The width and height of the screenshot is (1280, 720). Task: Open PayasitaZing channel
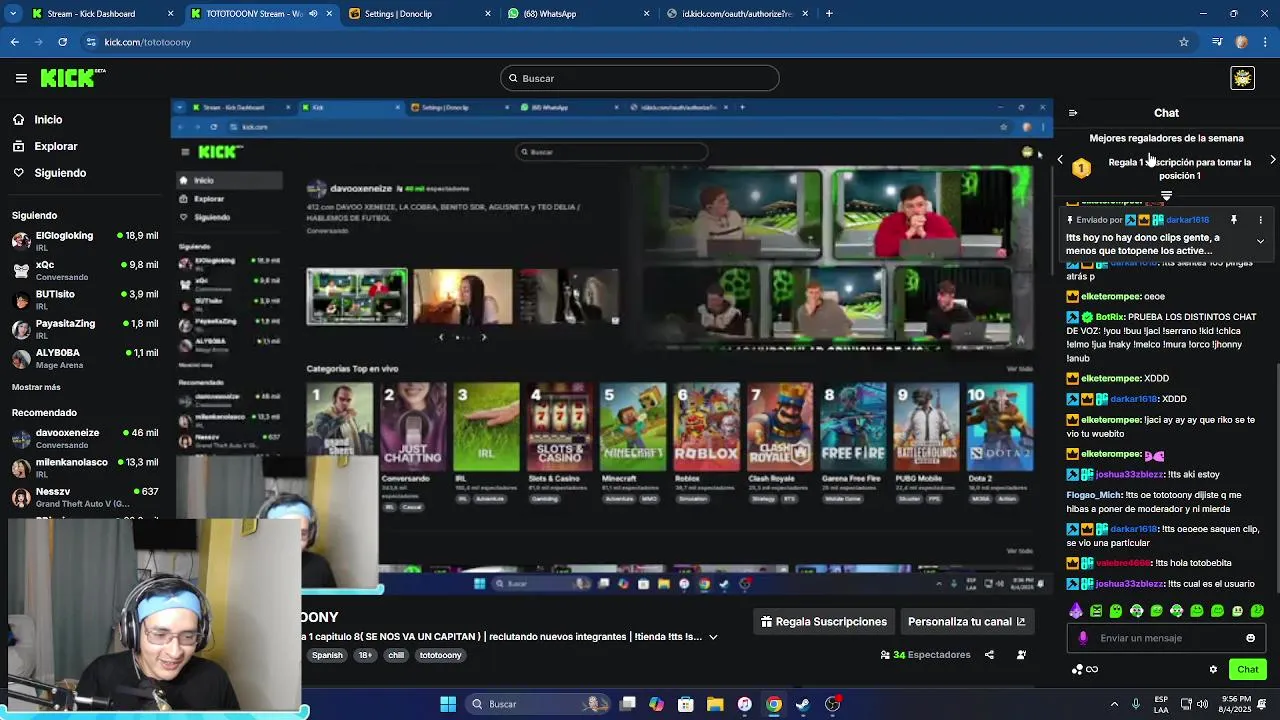(x=85, y=328)
